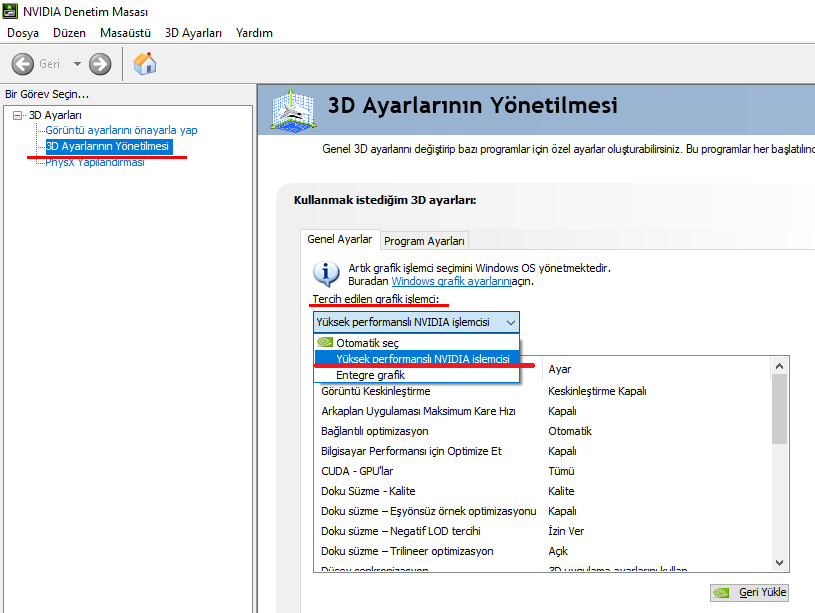This screenshot has width=815, height=613.
Task: Open the Windows grafik ayarlarını link
Action: [x=451, y=282]
